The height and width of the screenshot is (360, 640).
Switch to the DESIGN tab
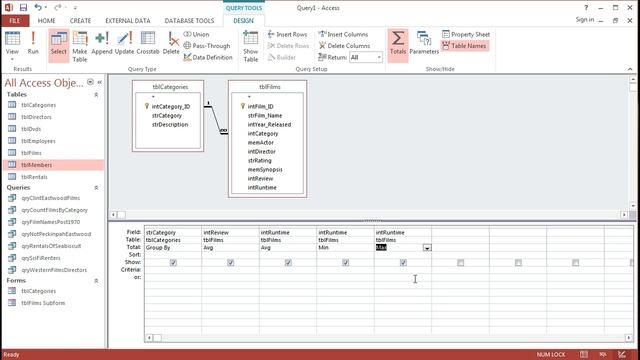pos(243,20)
